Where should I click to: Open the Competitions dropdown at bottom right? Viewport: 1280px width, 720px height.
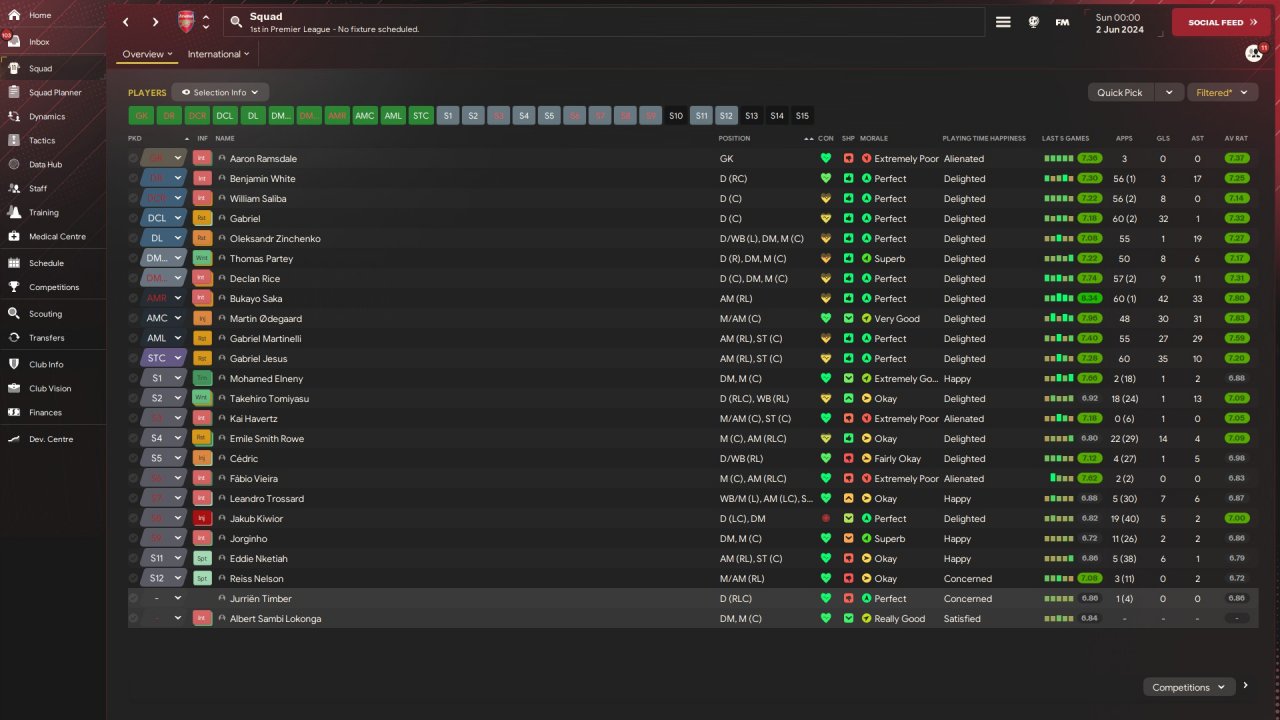(1188, 687)
